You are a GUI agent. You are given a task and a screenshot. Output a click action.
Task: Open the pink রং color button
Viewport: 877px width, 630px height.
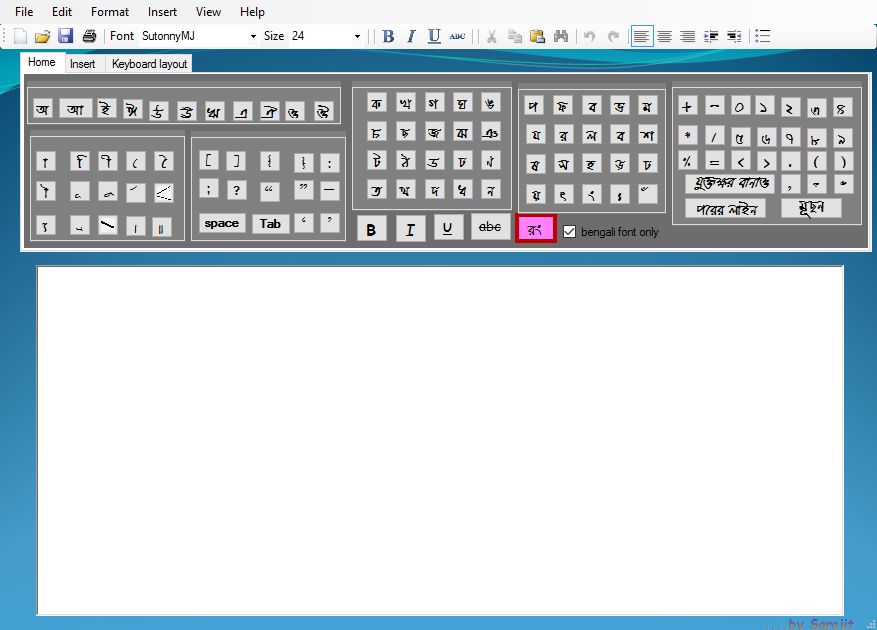coord(536,229)
